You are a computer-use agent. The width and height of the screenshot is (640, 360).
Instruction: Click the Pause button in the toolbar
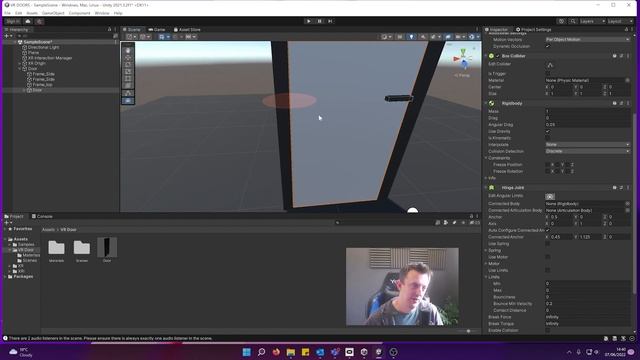click(x=320, y=21)
